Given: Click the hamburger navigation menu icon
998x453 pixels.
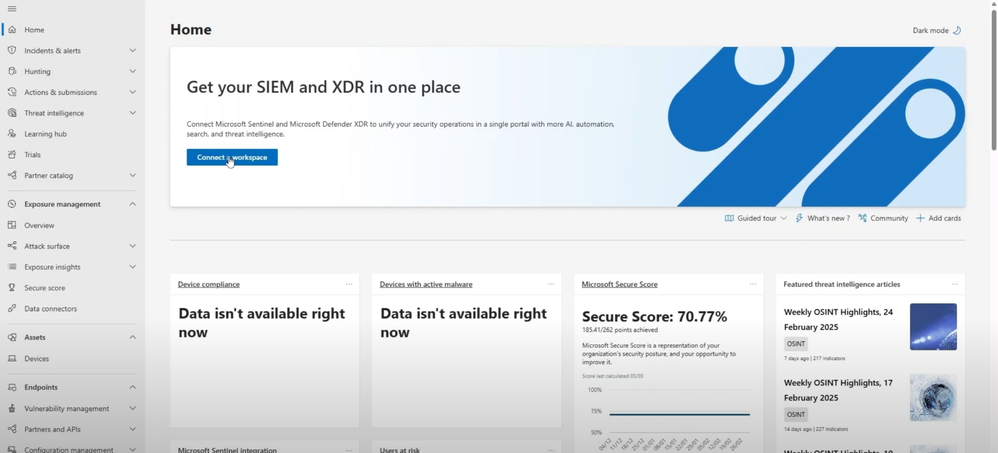Looking at the screenshot, I should [x=11, y=9].
